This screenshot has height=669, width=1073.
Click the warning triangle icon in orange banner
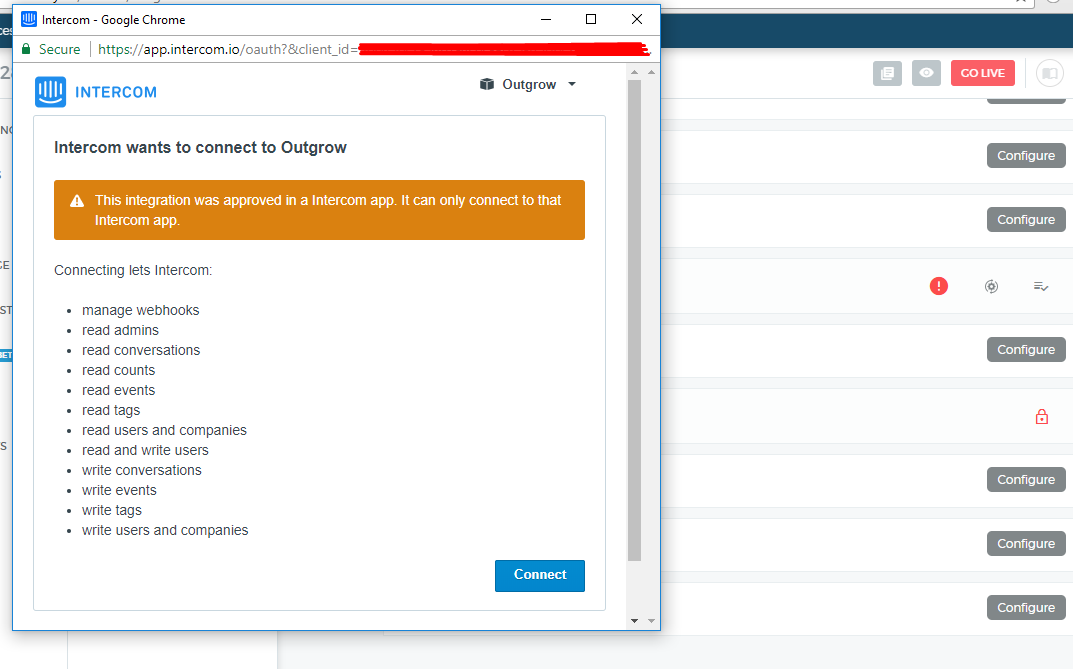(77, 201)
